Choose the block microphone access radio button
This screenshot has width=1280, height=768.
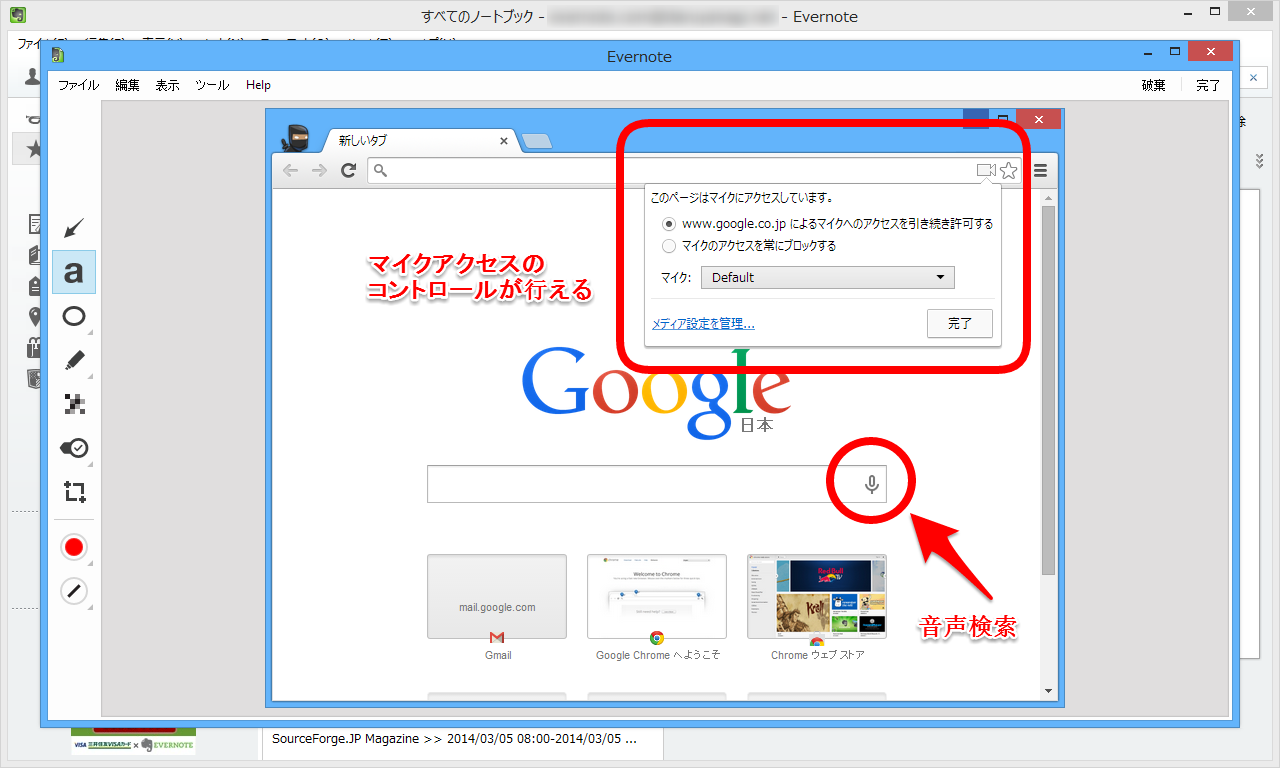(x=668, y=246)
